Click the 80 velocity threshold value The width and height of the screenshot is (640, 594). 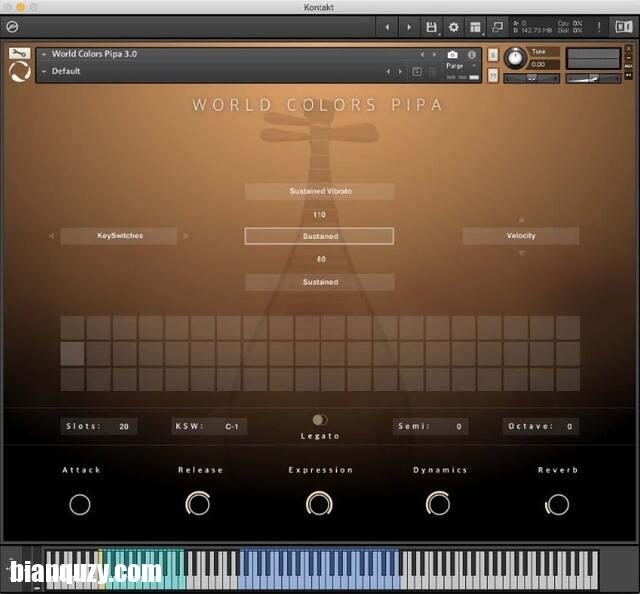[321, 259]
